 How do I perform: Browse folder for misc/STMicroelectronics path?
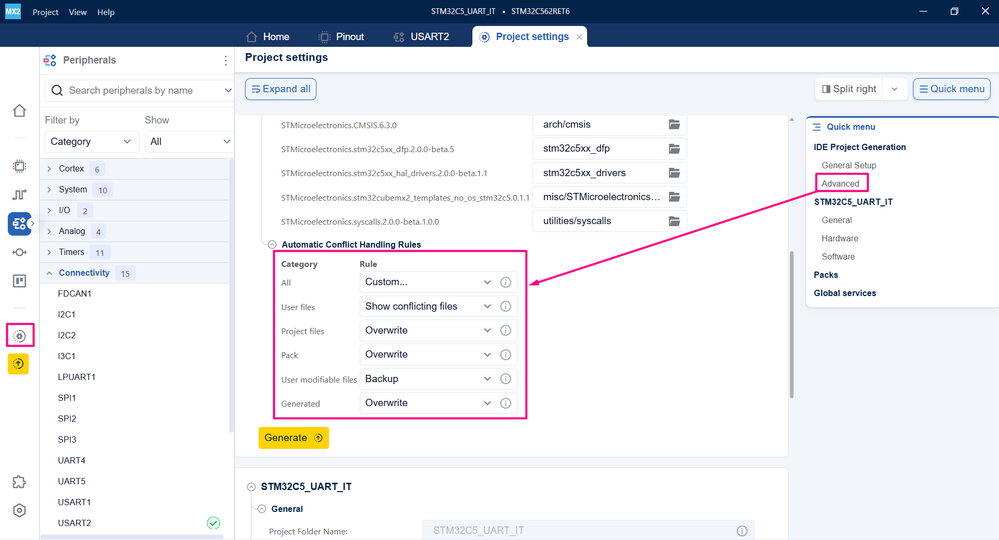coord(674,197)
